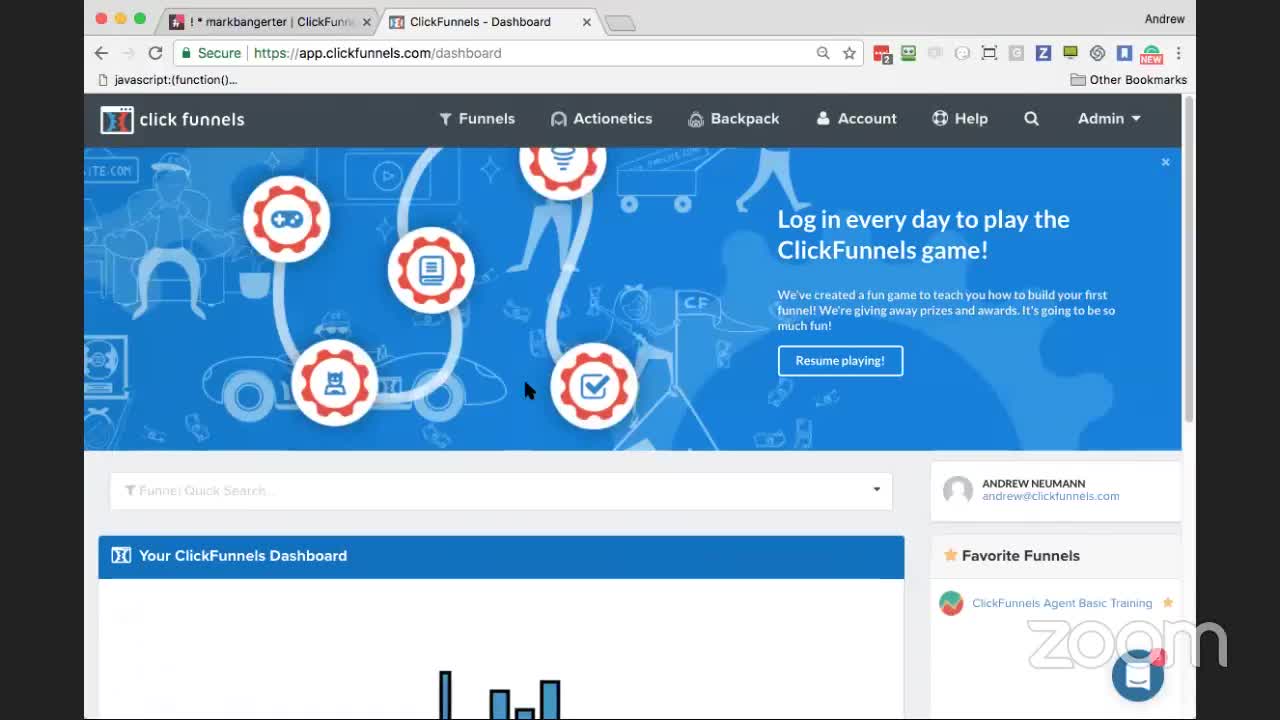Click the user avatar icon

(958, 490)
